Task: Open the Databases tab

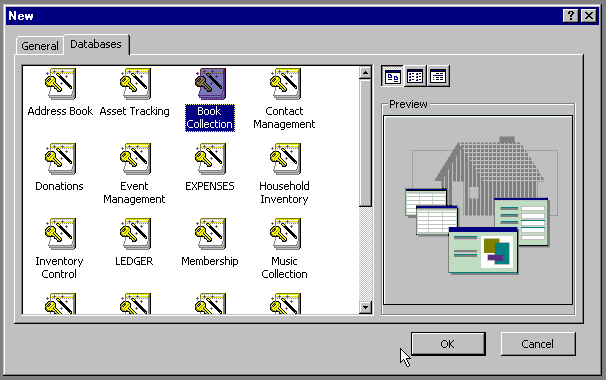Action: tap(96, 44)
